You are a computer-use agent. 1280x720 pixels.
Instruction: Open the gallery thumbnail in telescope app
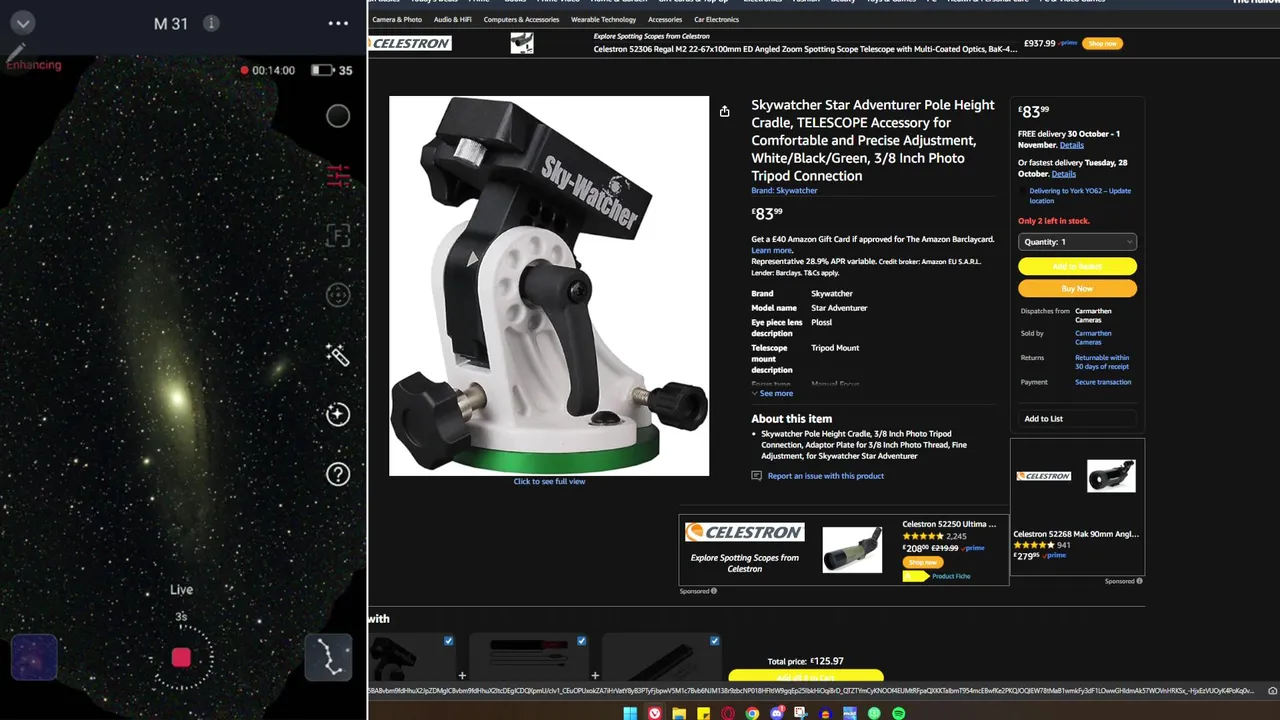pos(34,658)
